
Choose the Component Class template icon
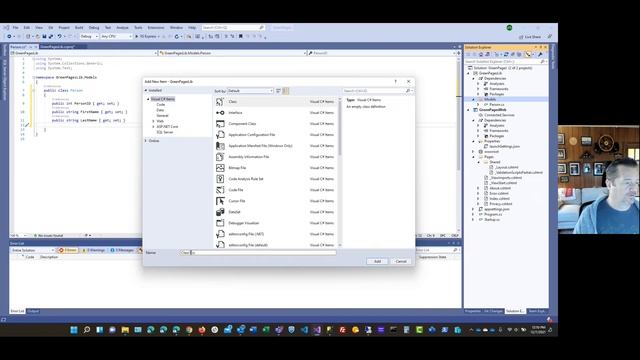click(220, 124)
